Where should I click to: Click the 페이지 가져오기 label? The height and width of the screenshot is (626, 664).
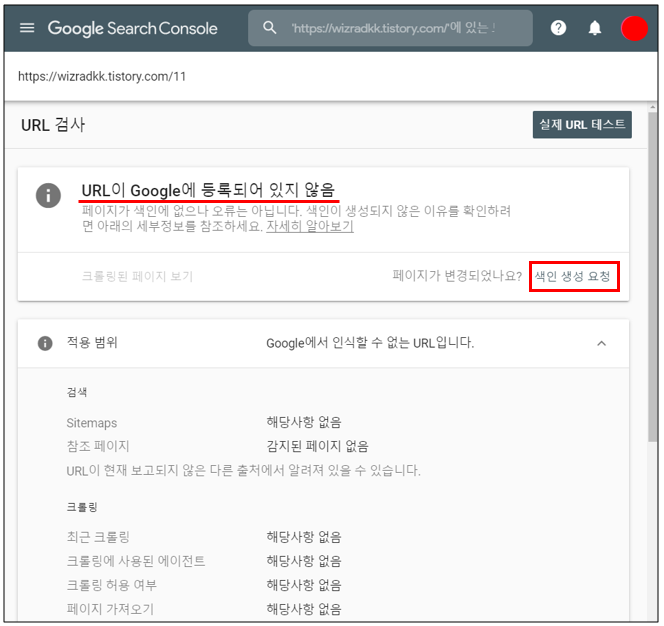coord(110,609)
